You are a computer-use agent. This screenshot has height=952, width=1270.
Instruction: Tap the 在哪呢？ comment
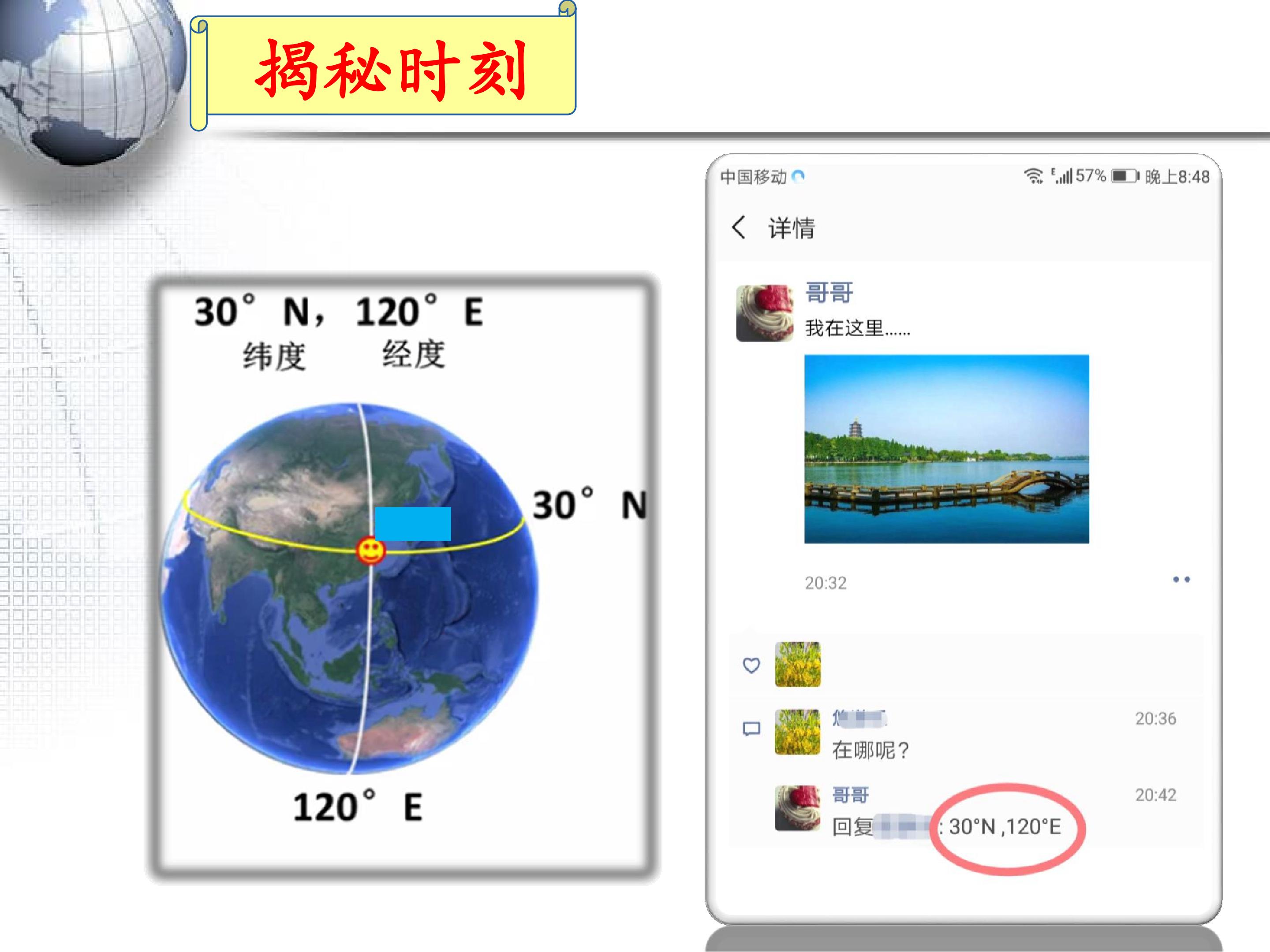(x=870, y=750)
